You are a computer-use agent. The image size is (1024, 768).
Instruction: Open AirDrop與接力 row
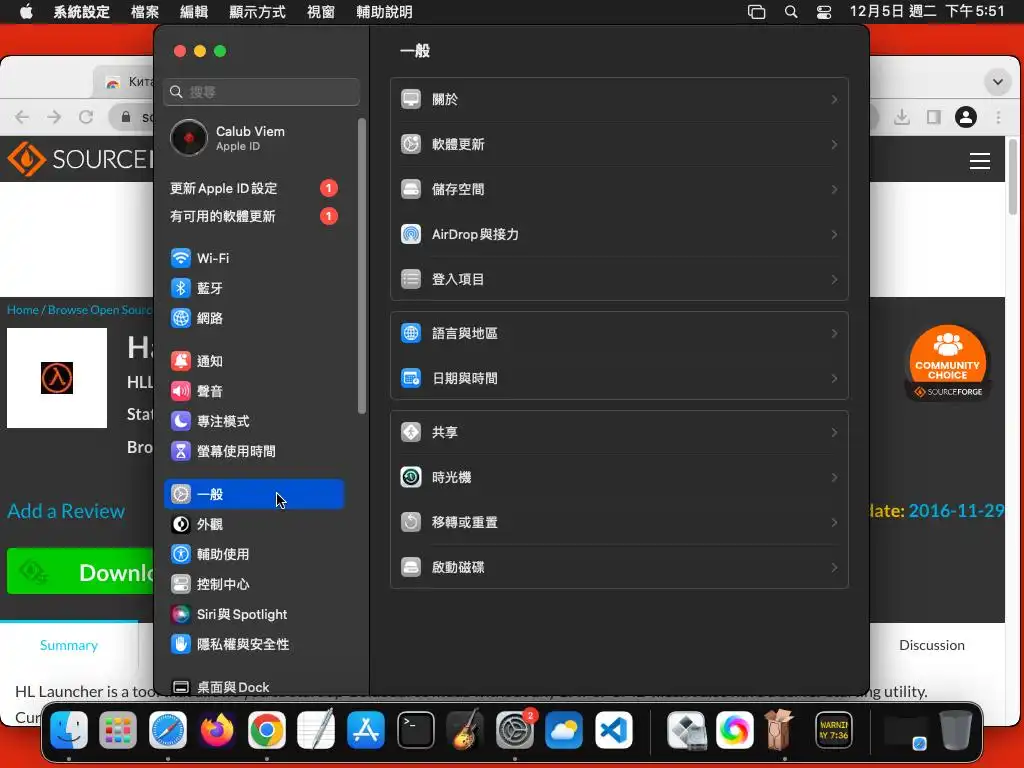pyautogui.click(x=619, y=234)
